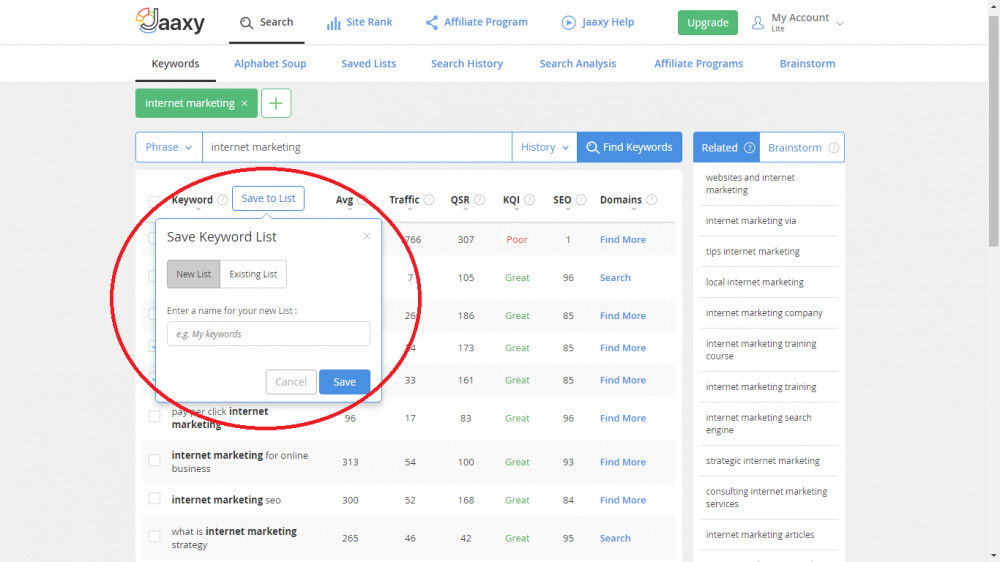
Task: Open the Phrase dropdown
Action: (168, 147)
